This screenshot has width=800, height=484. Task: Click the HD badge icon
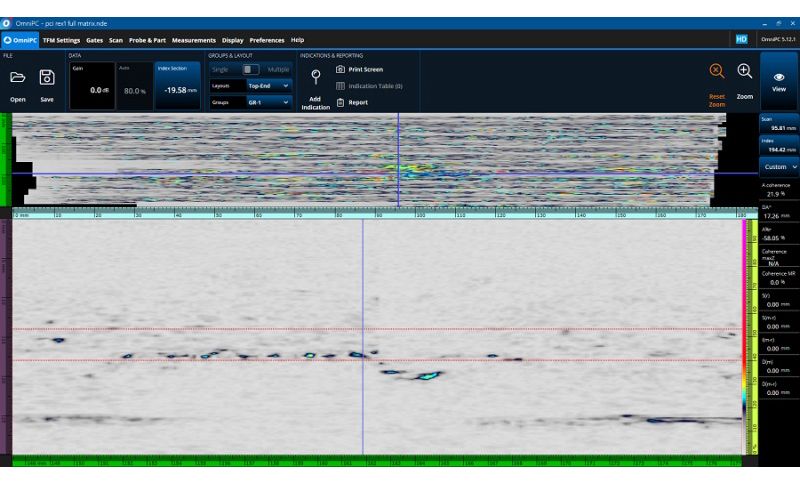741,39
